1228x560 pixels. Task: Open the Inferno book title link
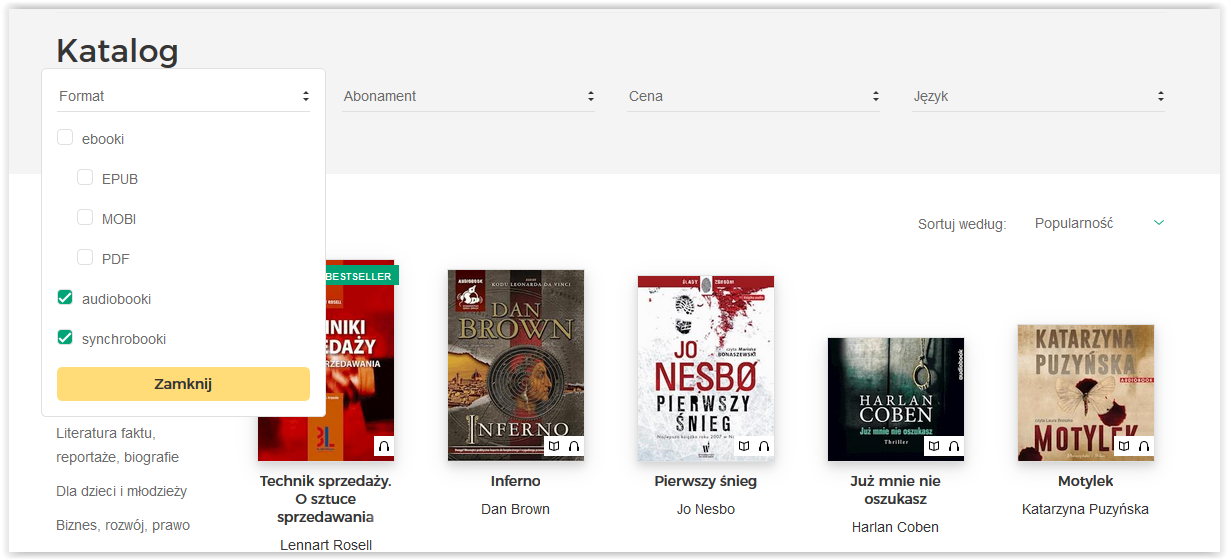pos(516,481)
